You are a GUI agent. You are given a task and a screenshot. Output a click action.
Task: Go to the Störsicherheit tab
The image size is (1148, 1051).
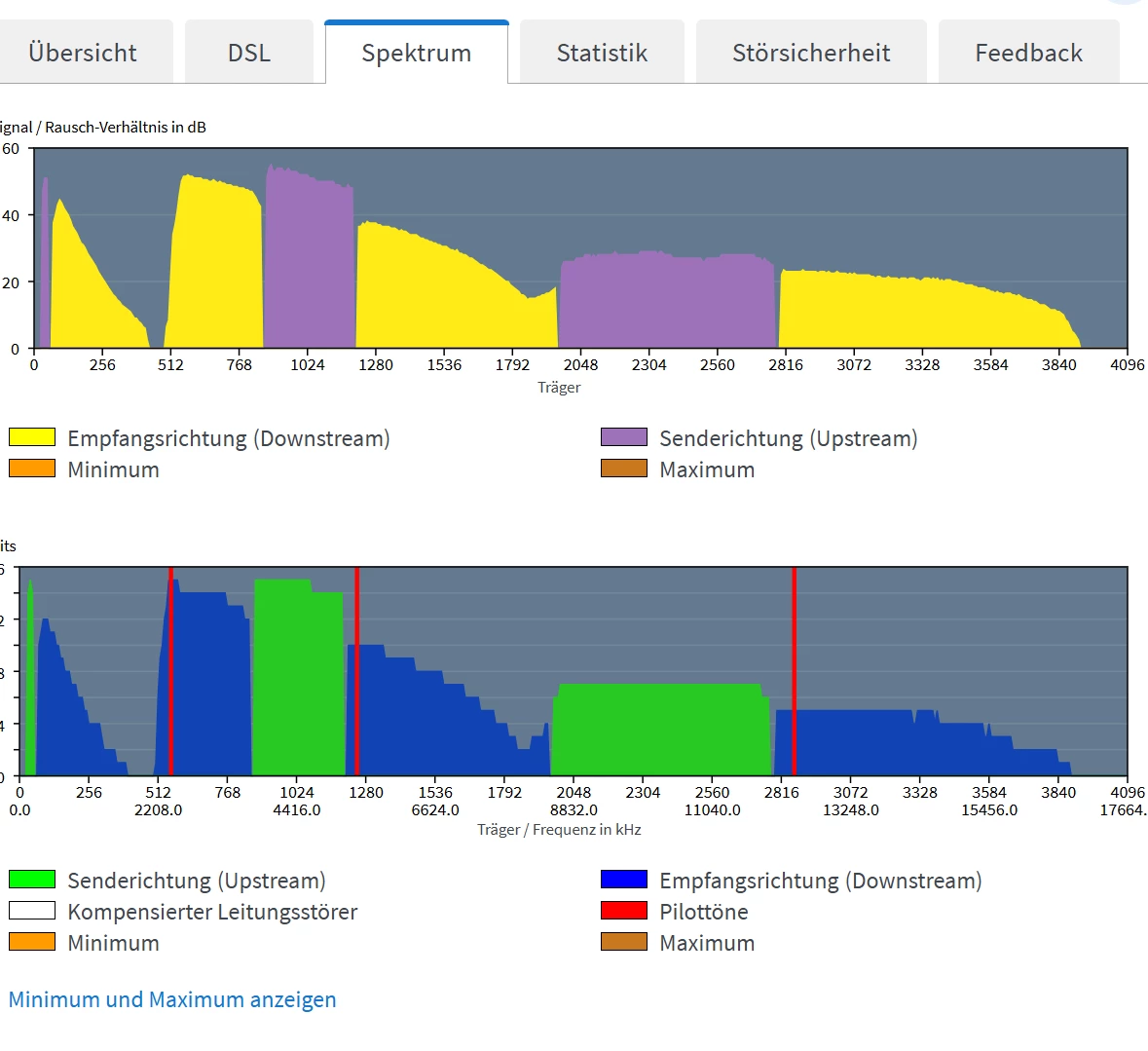pyautogui.click(x=811, y=53)
